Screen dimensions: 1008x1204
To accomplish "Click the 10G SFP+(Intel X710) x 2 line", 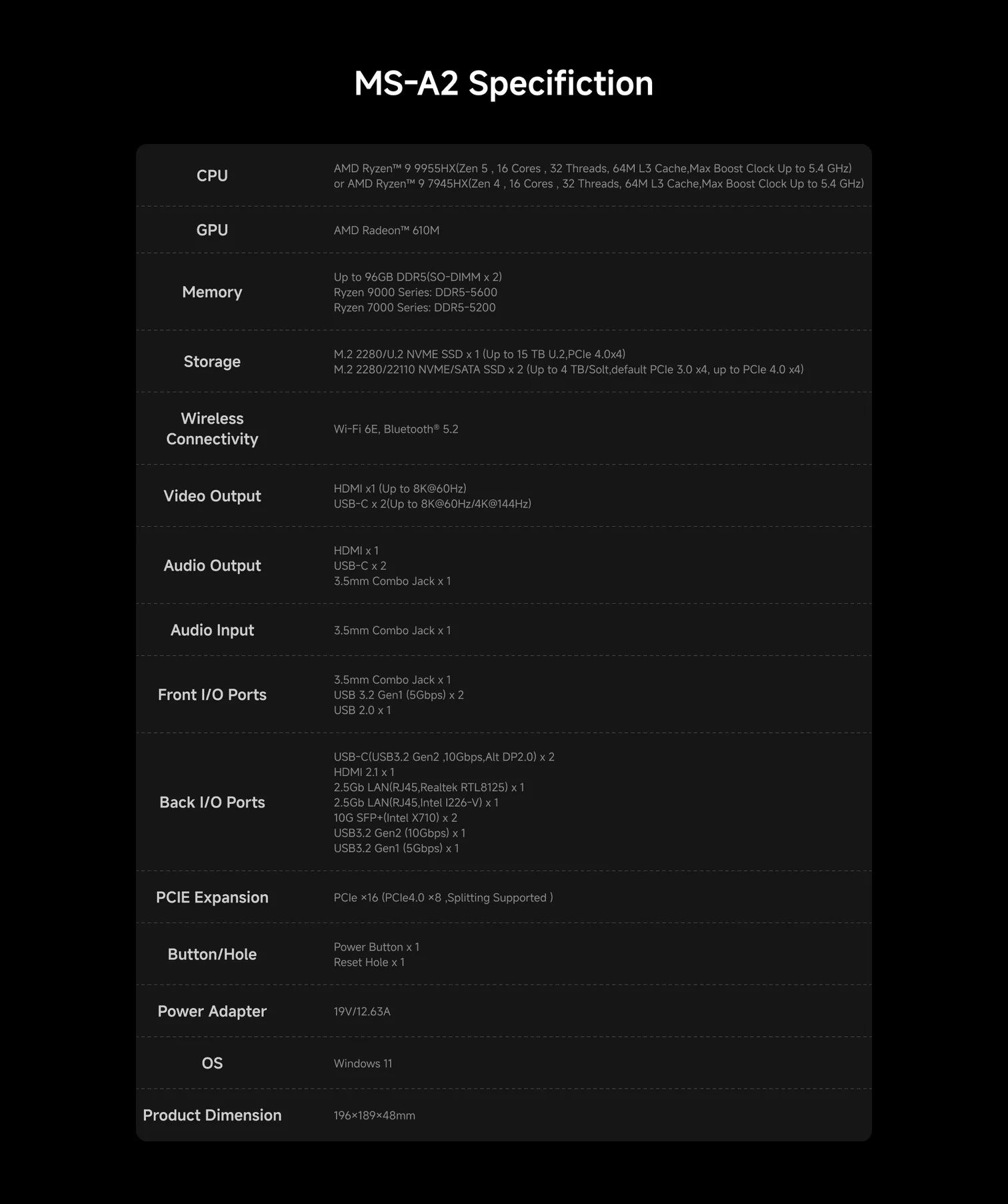I will tap(395, 818).
